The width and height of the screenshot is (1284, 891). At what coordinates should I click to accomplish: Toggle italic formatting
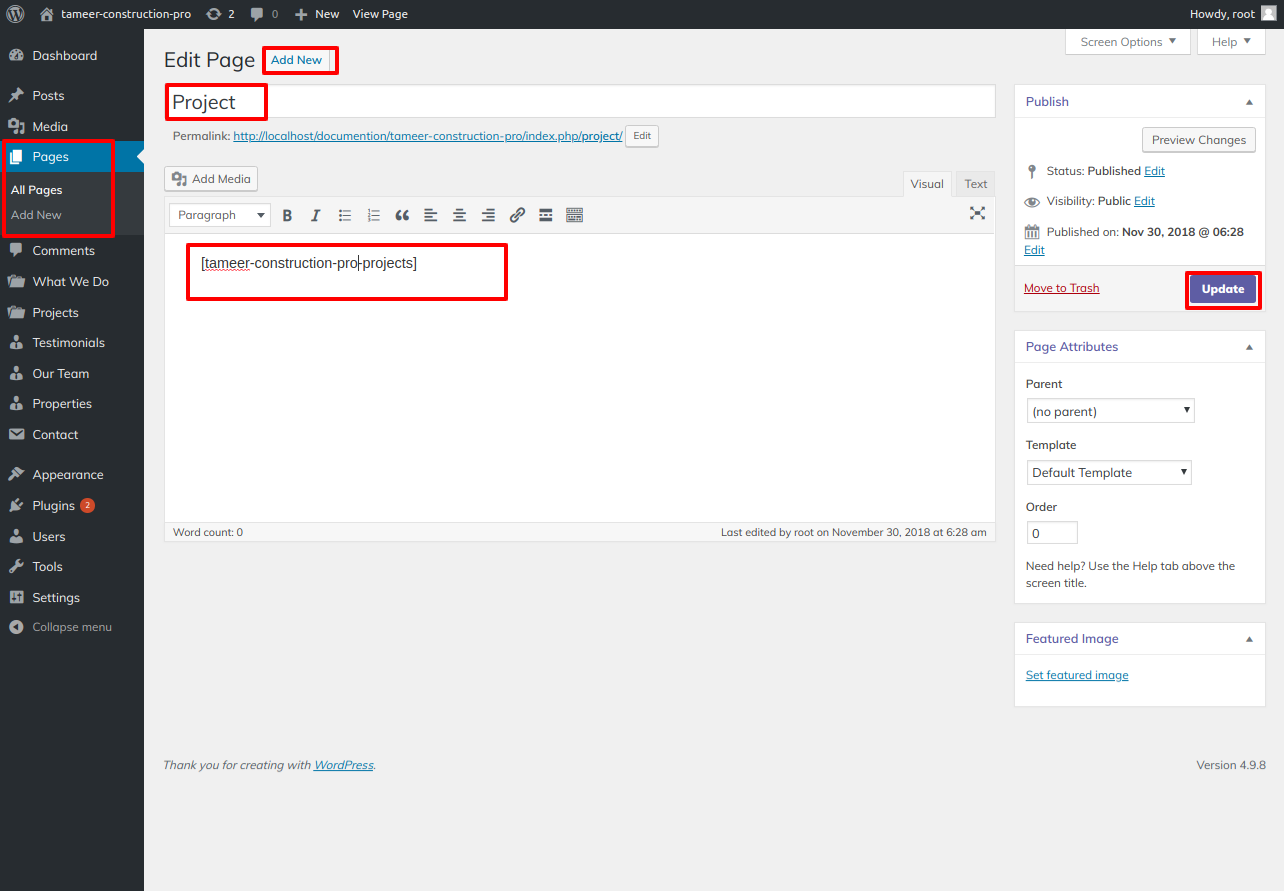click(316, 215)
